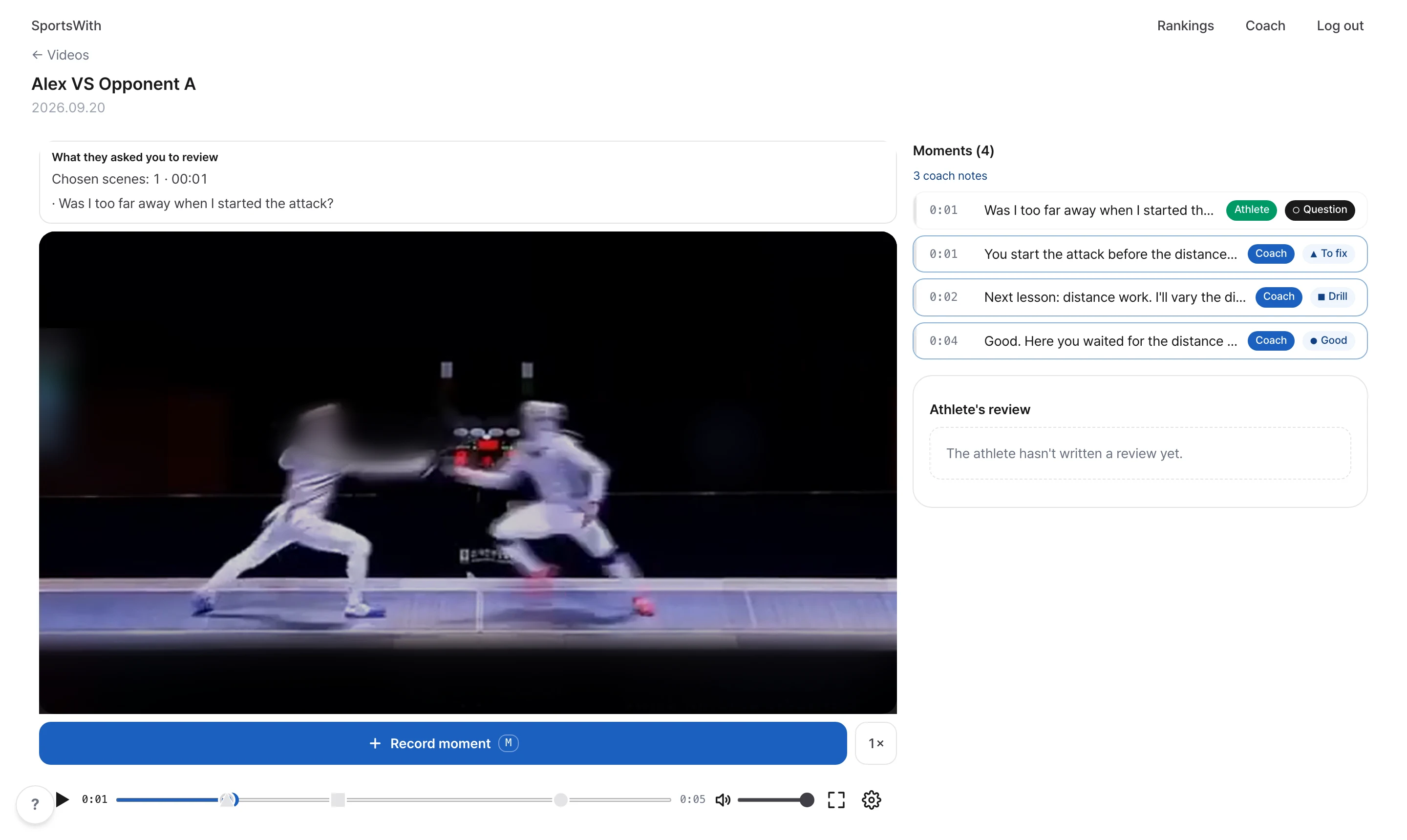Viewport: 1407px width, 840px height.
Task: Open moment 'Was I too far away' at 0:01
Action: (x=1140, y=210)
